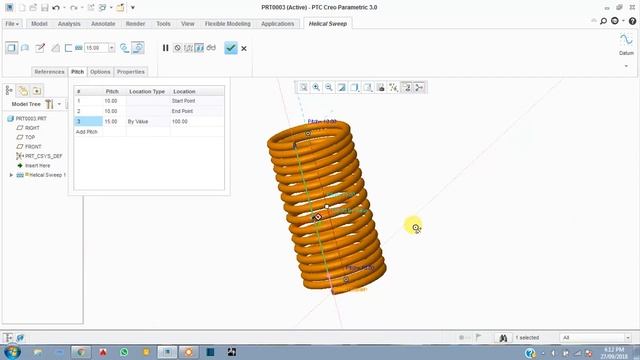Toggle the Spin Center icon in graphics toolbar
The image size is (640, 360).
(419, 87)
